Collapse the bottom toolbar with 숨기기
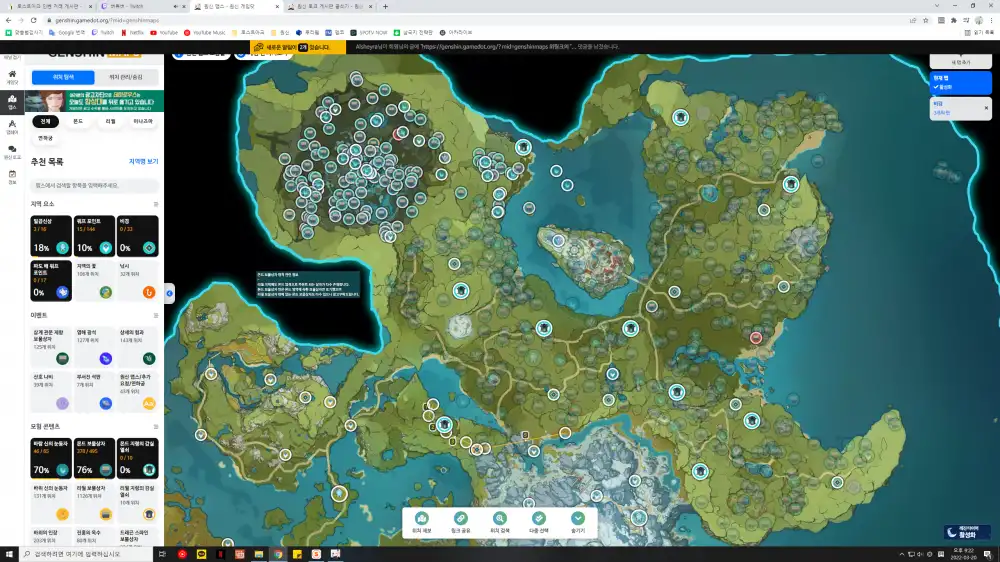The height and width of the screenshot is (562, 1000). [x=578, y=520]
